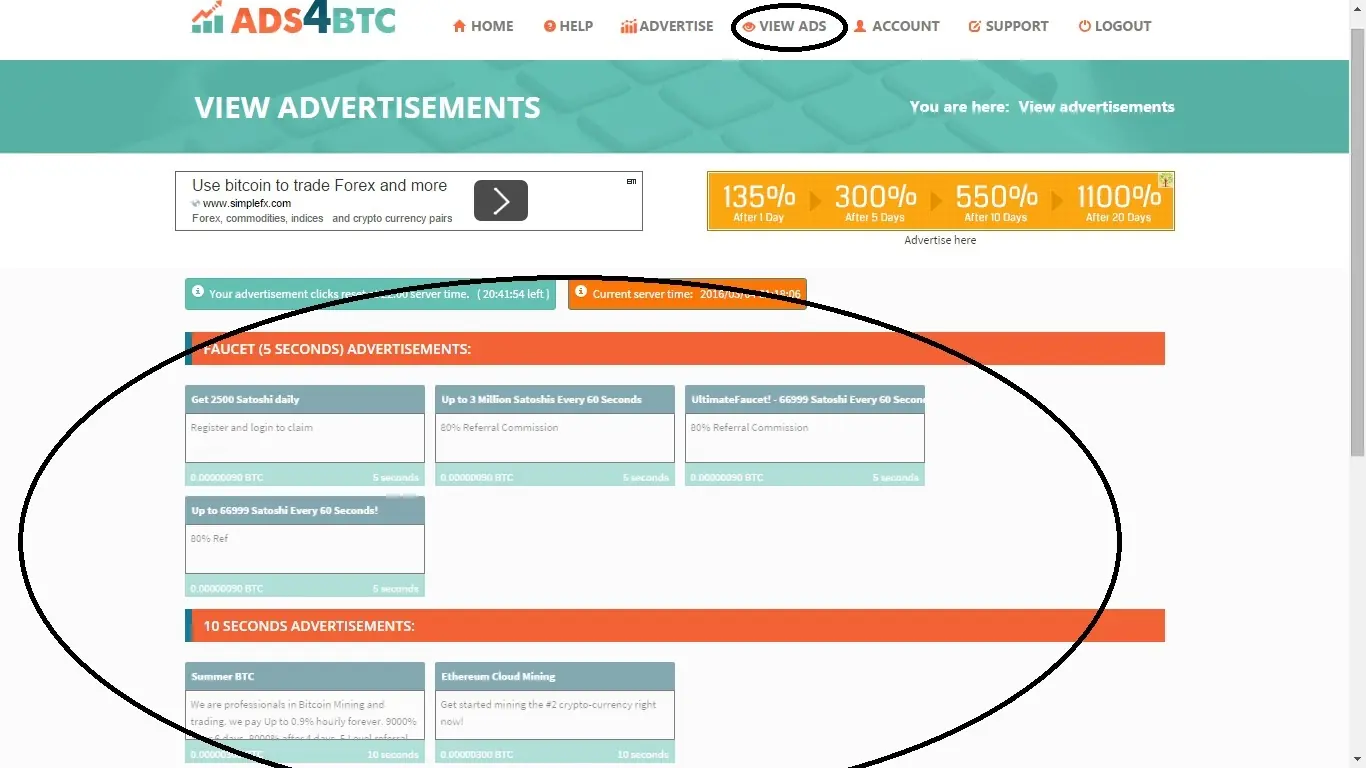This screenshot has height=768, width=1366.
Task: Open the HELP menu item
Action: (568, 26)
